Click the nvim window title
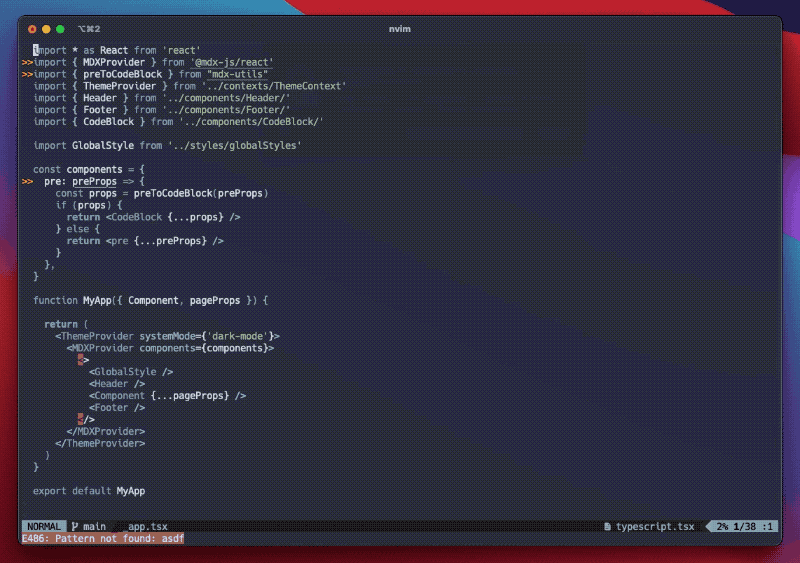 click(x=399, y=29)
